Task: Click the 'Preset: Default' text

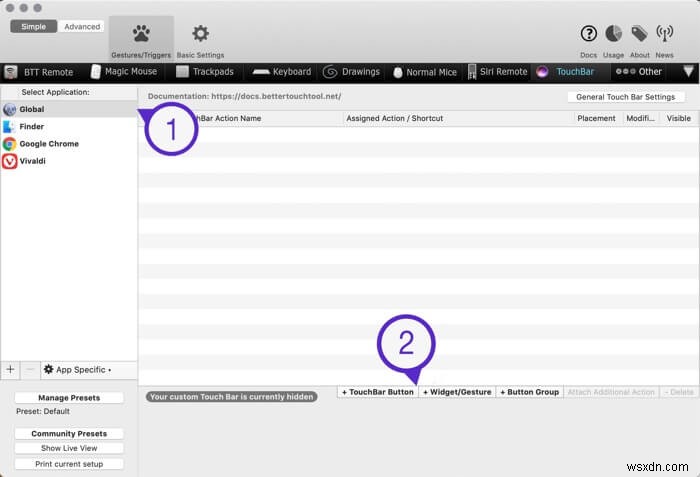Action: pyautogui.click(x=43, y=411)
